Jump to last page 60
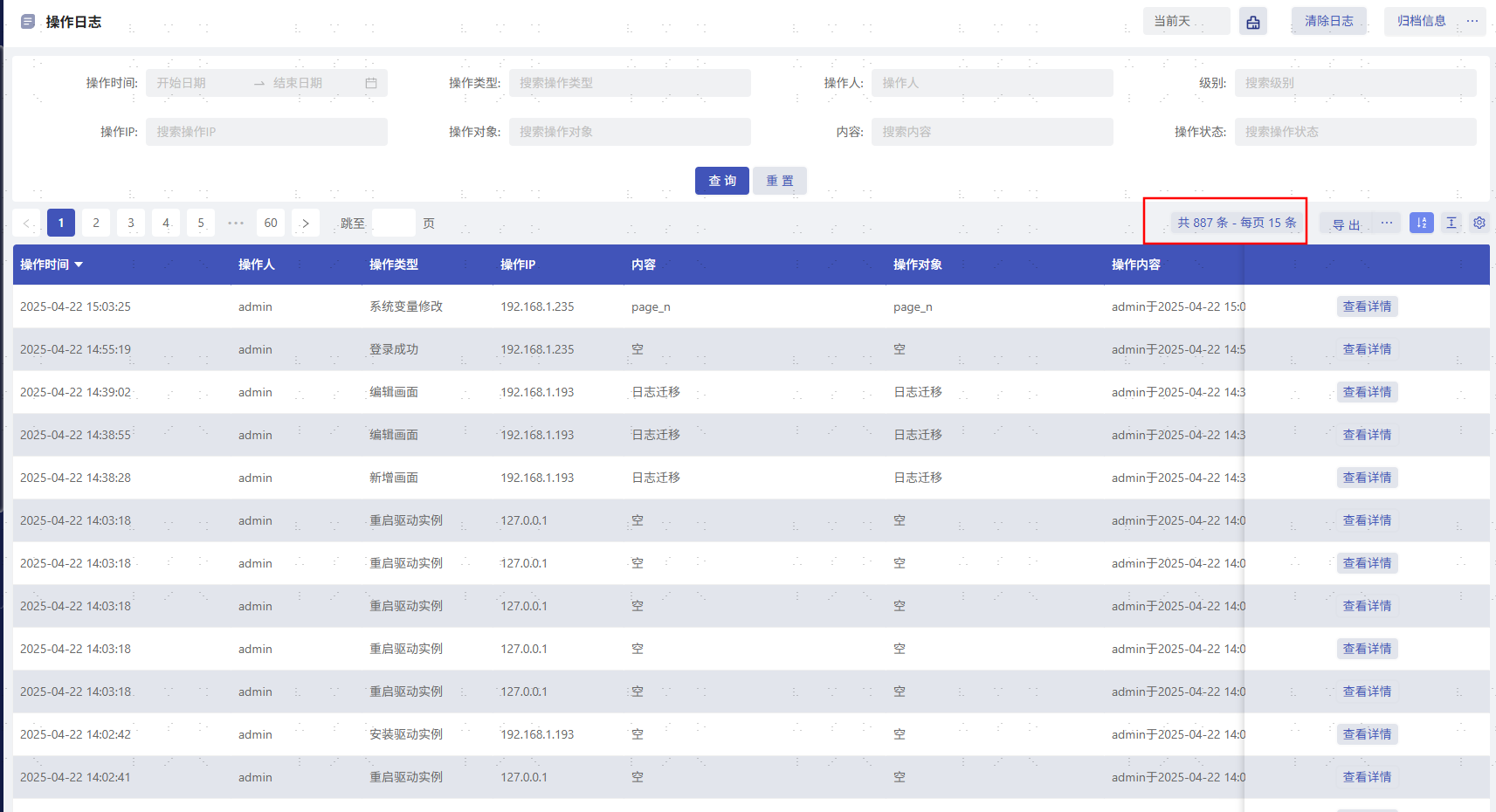The image size is (1496, 812). click(271, 224)
